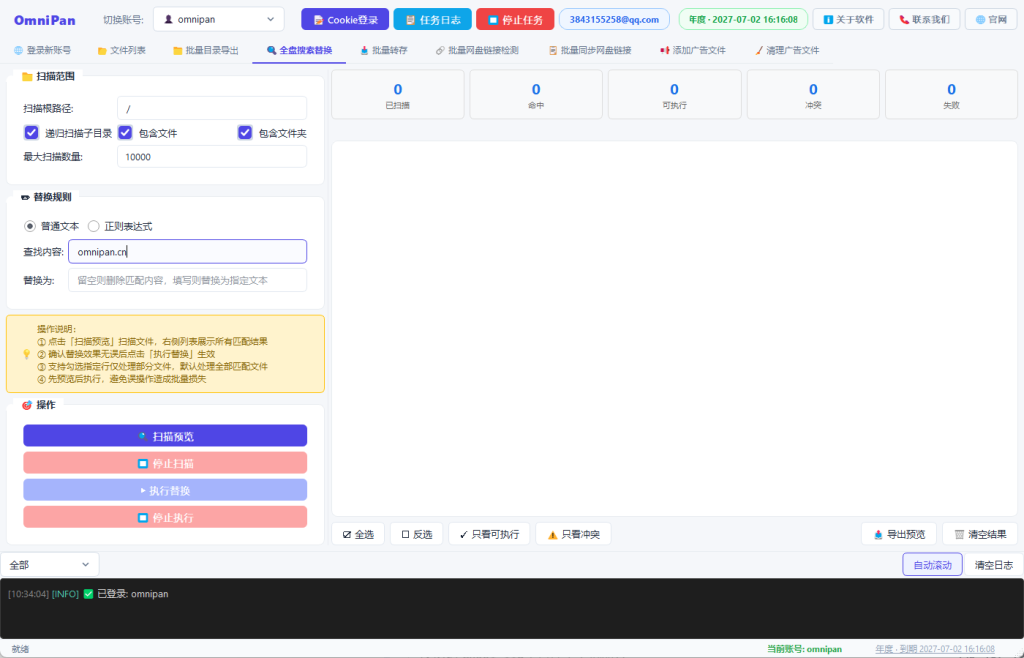Click the Cookie登录 button
The height and width of the screenshot is (658, 1024).
(345, 20)
